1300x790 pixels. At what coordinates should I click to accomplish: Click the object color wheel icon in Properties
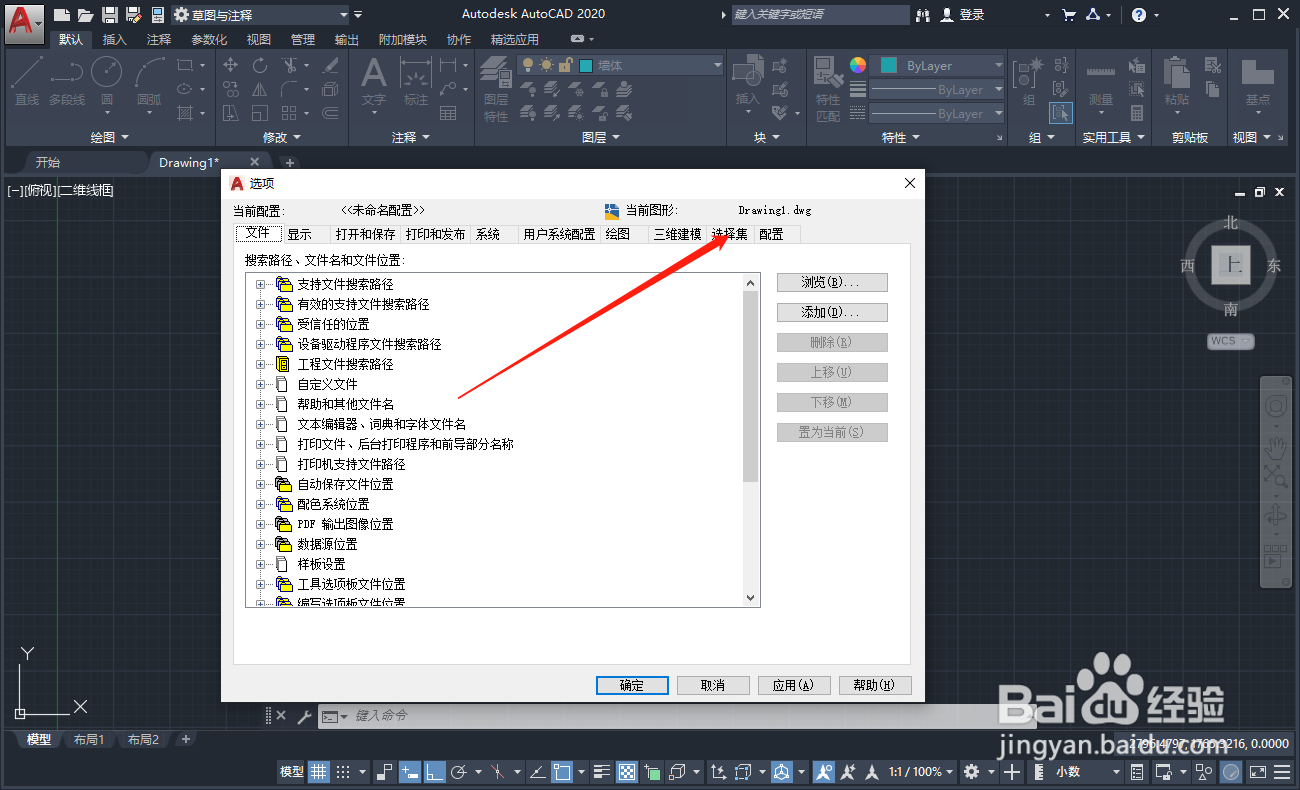(x=858, y=65)
